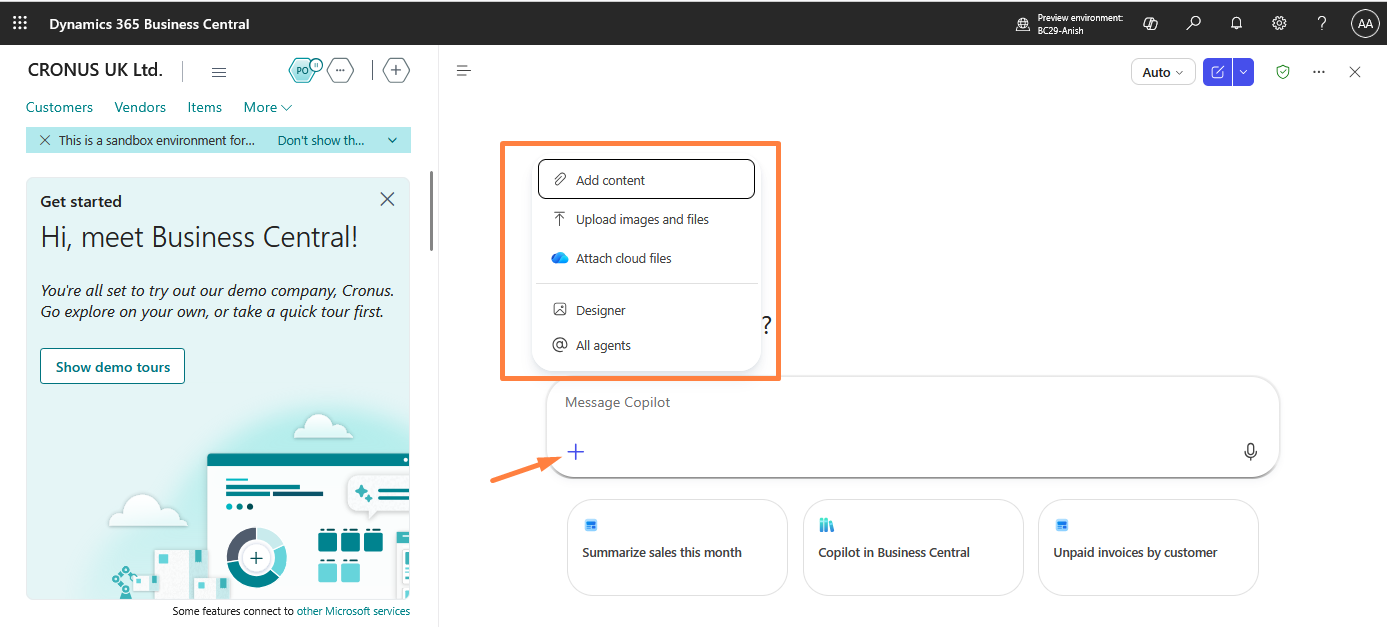Screen dimensions: 1387x627
Task: Open the settings gear
Action: click(1279, 23)
